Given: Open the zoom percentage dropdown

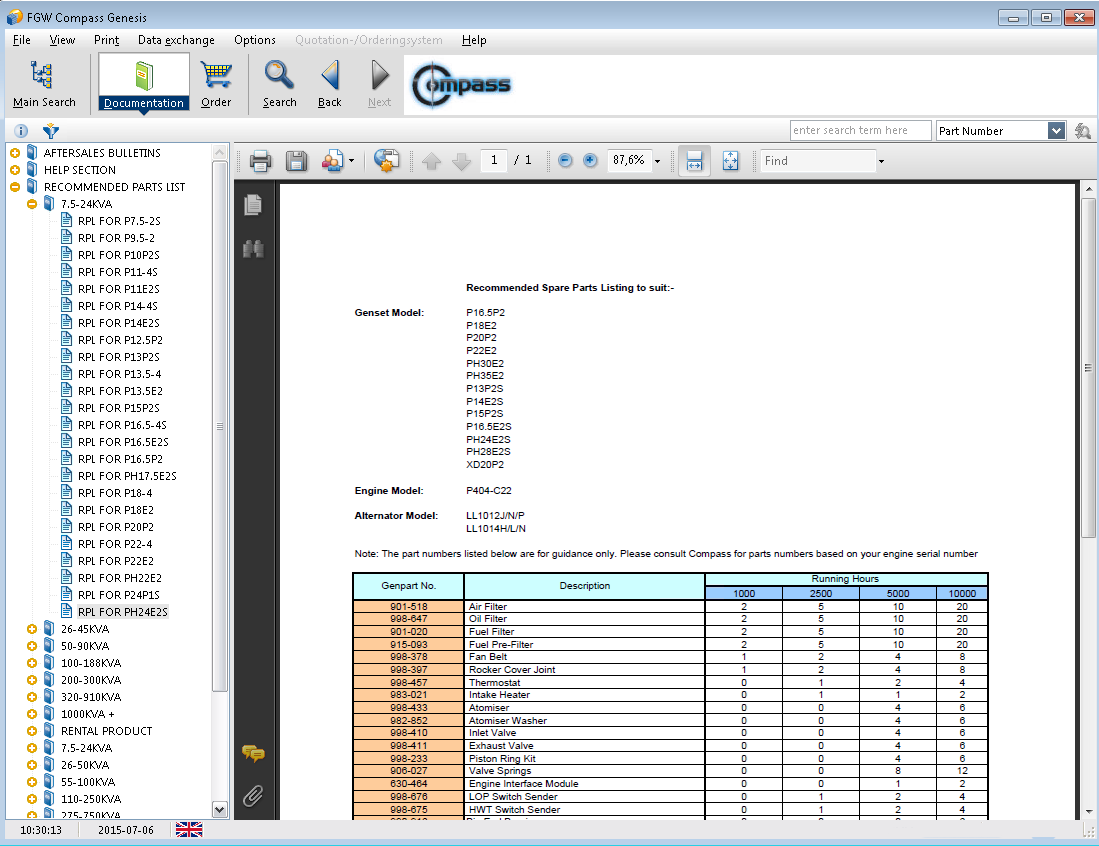Looking at the screenshot, I should pos(657,161).
